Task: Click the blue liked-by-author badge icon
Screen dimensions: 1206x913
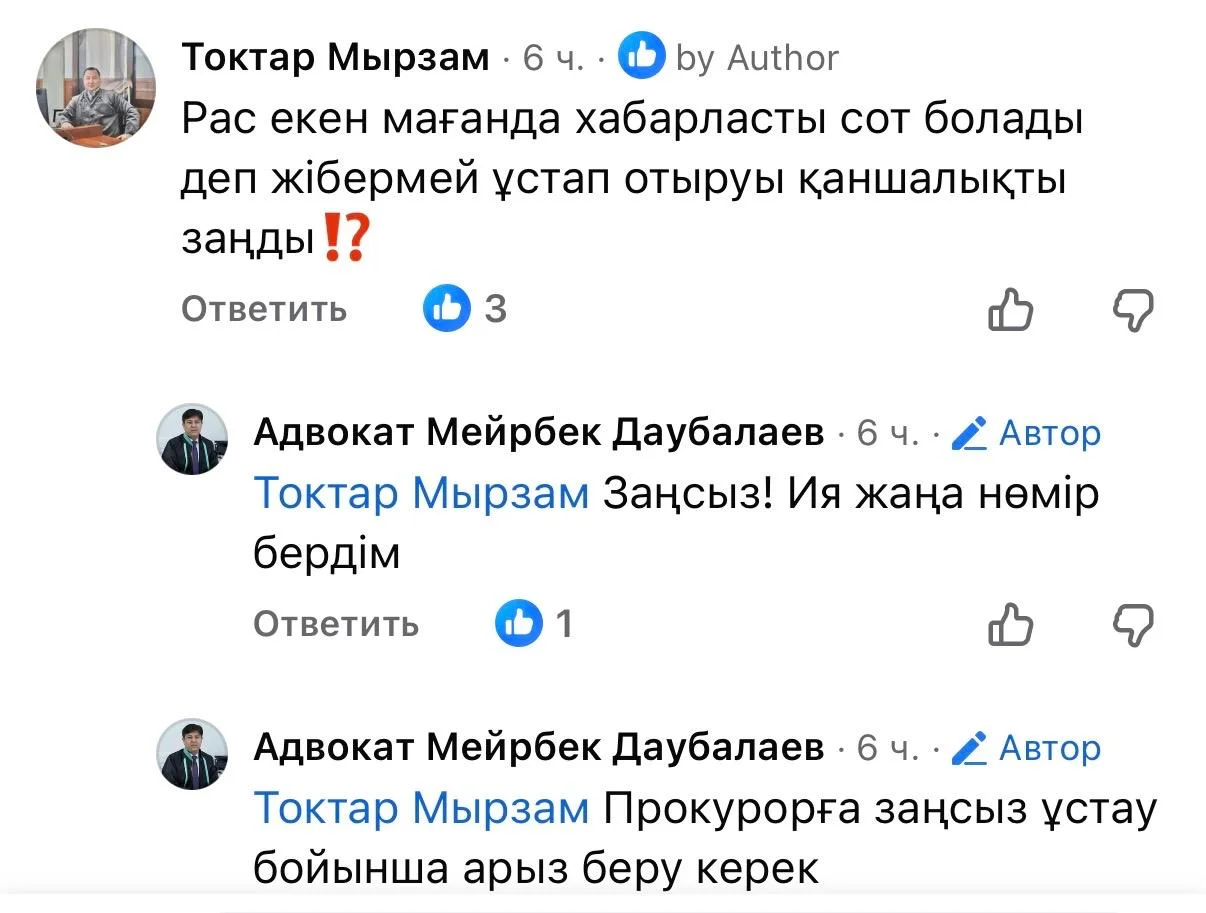Action: coord(642,58)
